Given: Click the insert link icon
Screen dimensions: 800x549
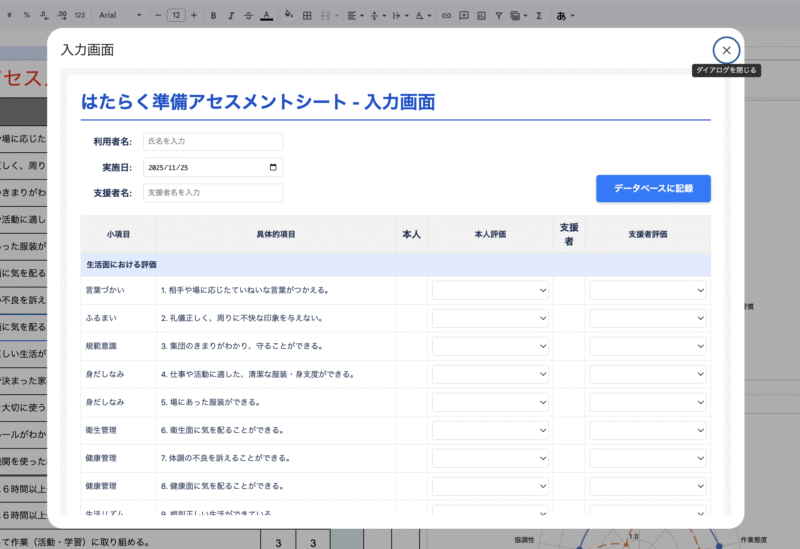Looking at the screenshot, I should pyautogui.click(x=446, y=16).
